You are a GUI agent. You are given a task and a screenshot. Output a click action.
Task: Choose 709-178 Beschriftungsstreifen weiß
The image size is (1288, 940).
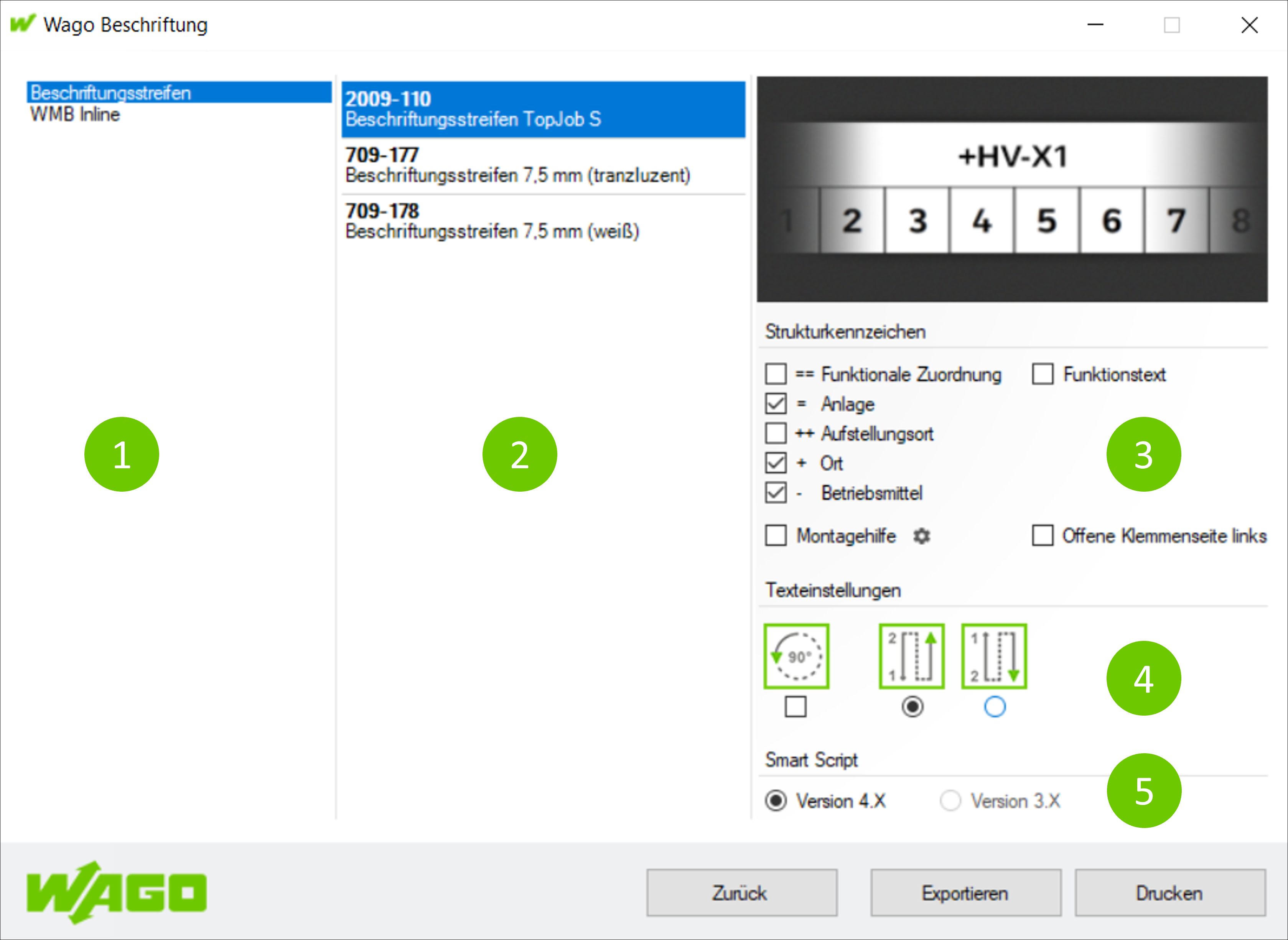543,222
